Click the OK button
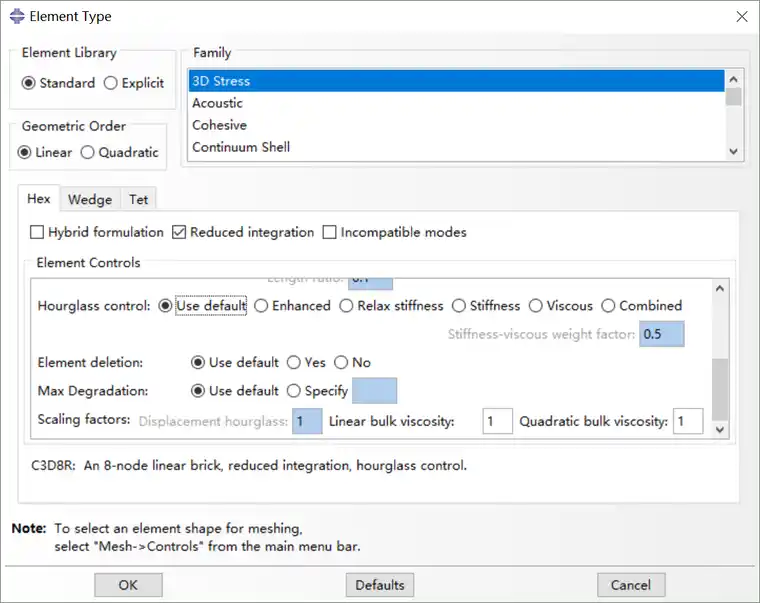 pyautogui.click(x=128, y=585)
